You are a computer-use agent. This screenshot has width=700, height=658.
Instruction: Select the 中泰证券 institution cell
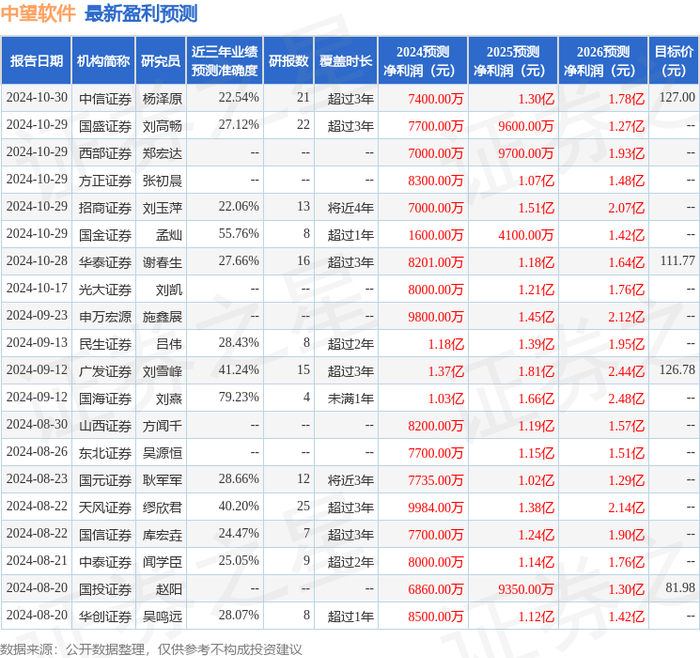point(105,562)
